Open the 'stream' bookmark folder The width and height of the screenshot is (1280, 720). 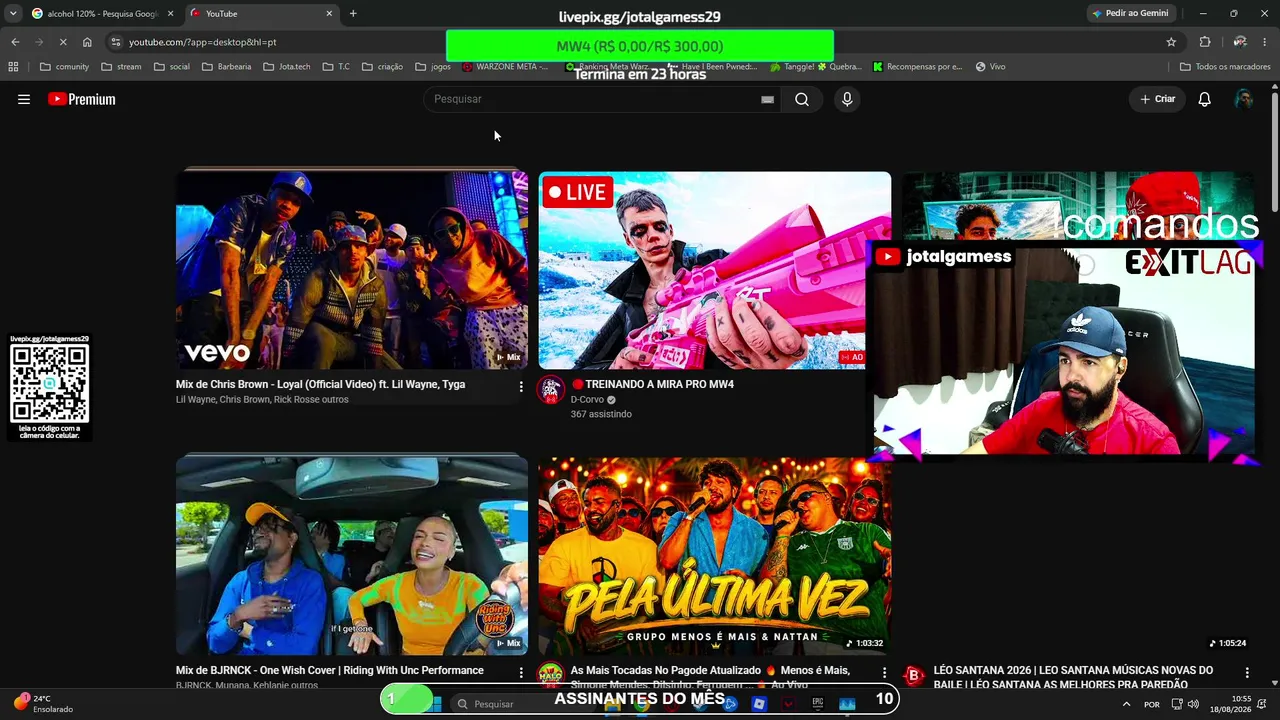[x=121, y=67]
